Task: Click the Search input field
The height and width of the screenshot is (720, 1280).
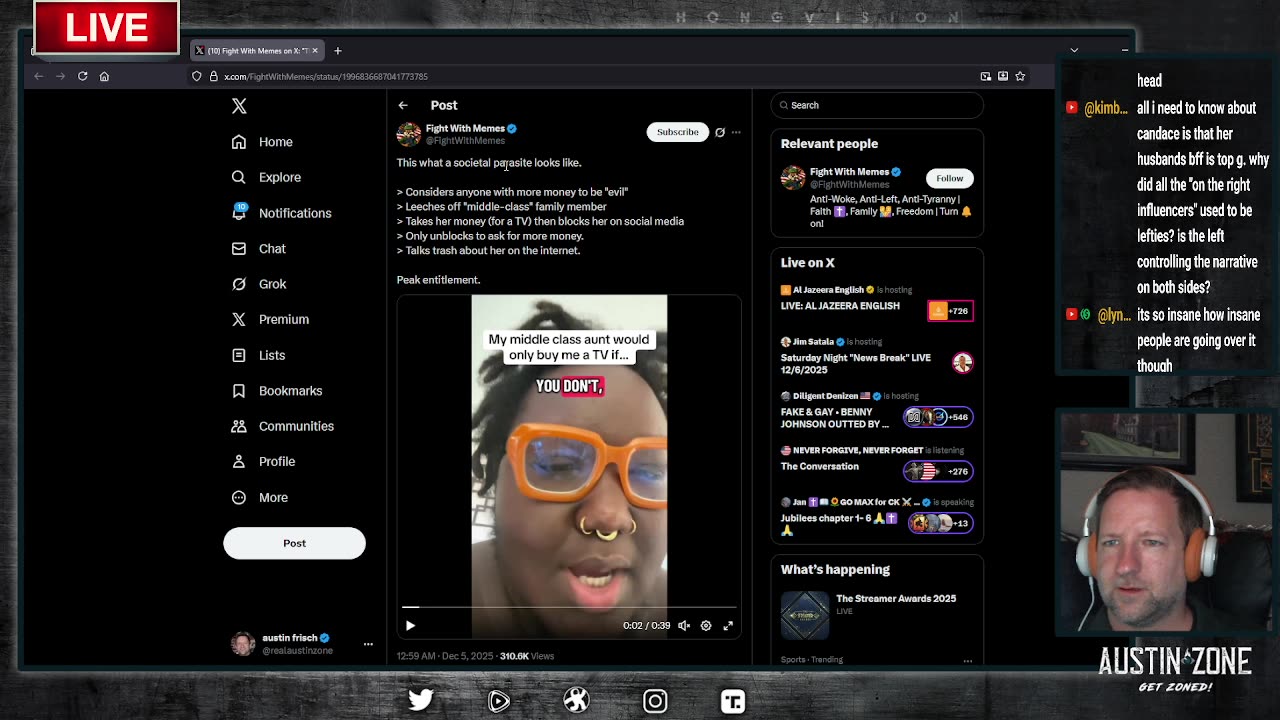Action: 877,105
